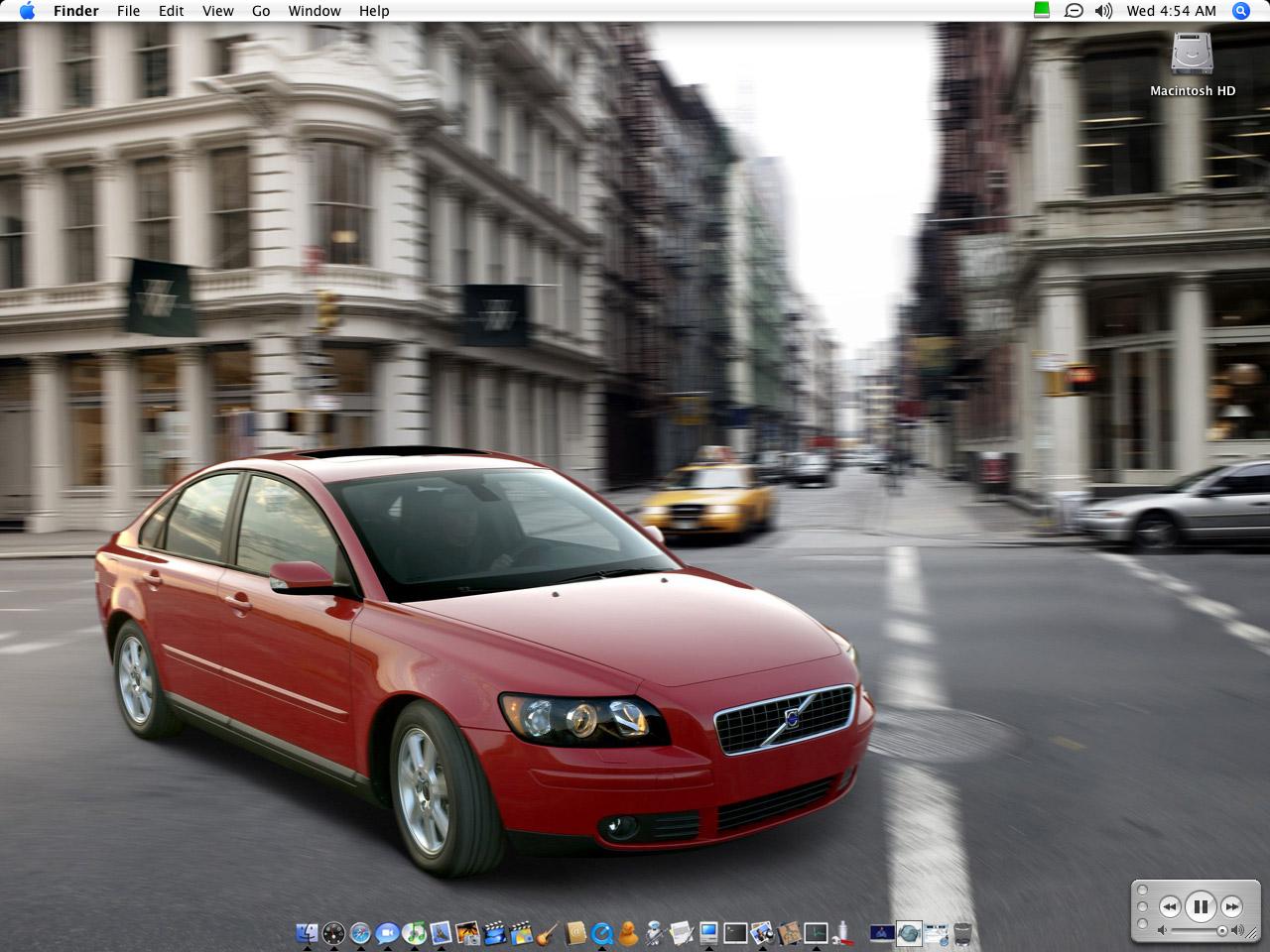Open the Window menu in Finder
The image size is (1270, 952).
(315, 11)
